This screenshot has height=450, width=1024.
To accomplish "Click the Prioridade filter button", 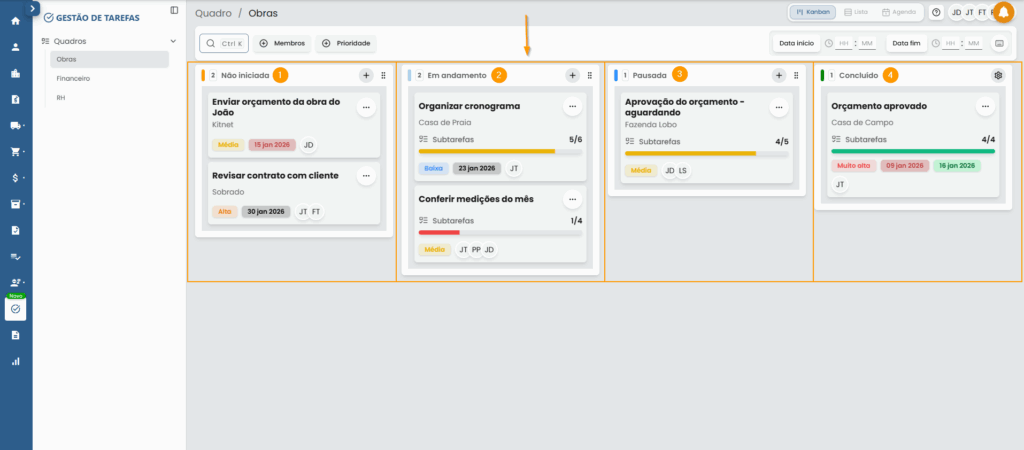I will click(x=346, y=44).
